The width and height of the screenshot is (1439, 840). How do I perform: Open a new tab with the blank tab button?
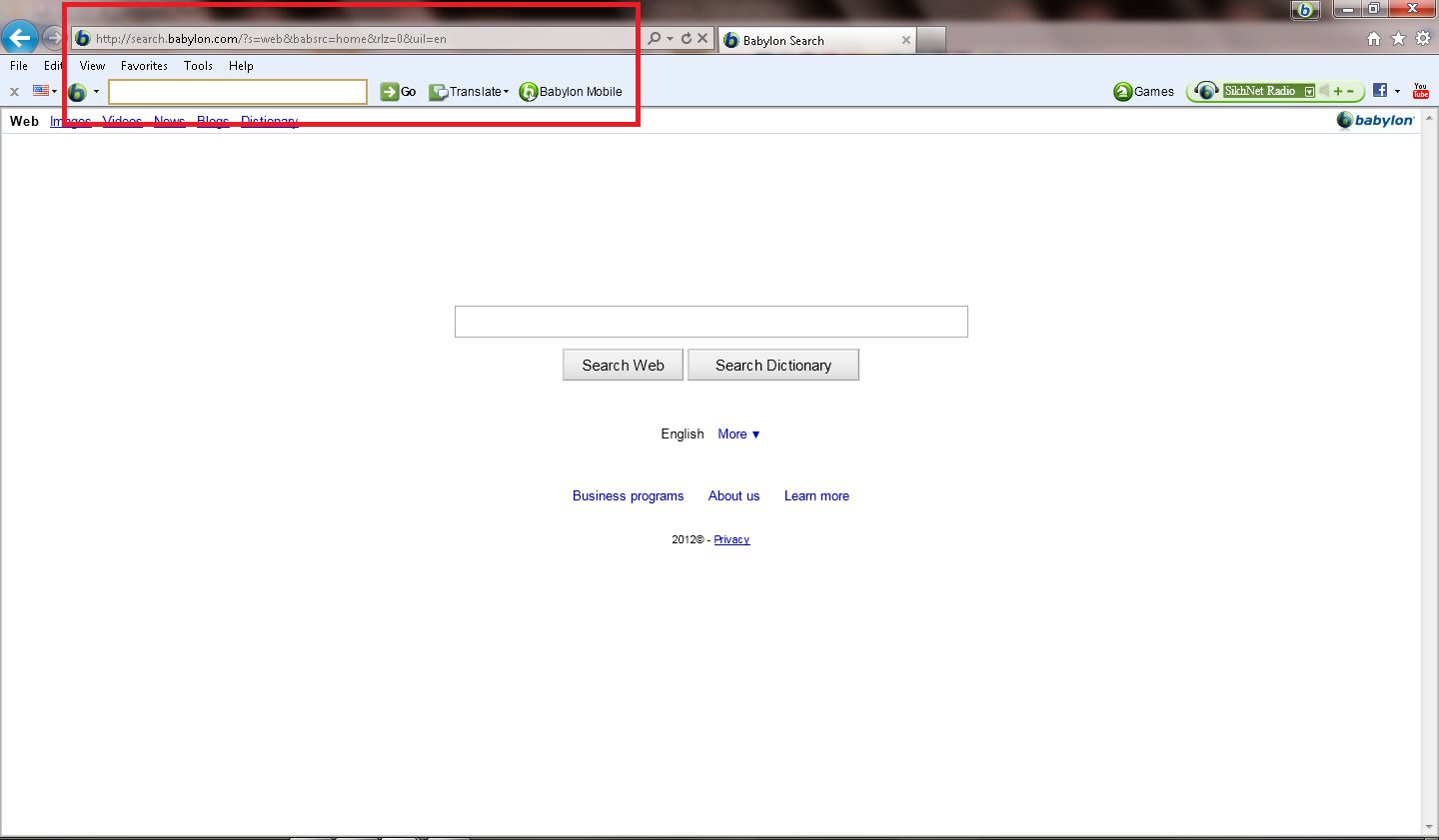click(x=930, y=40)
